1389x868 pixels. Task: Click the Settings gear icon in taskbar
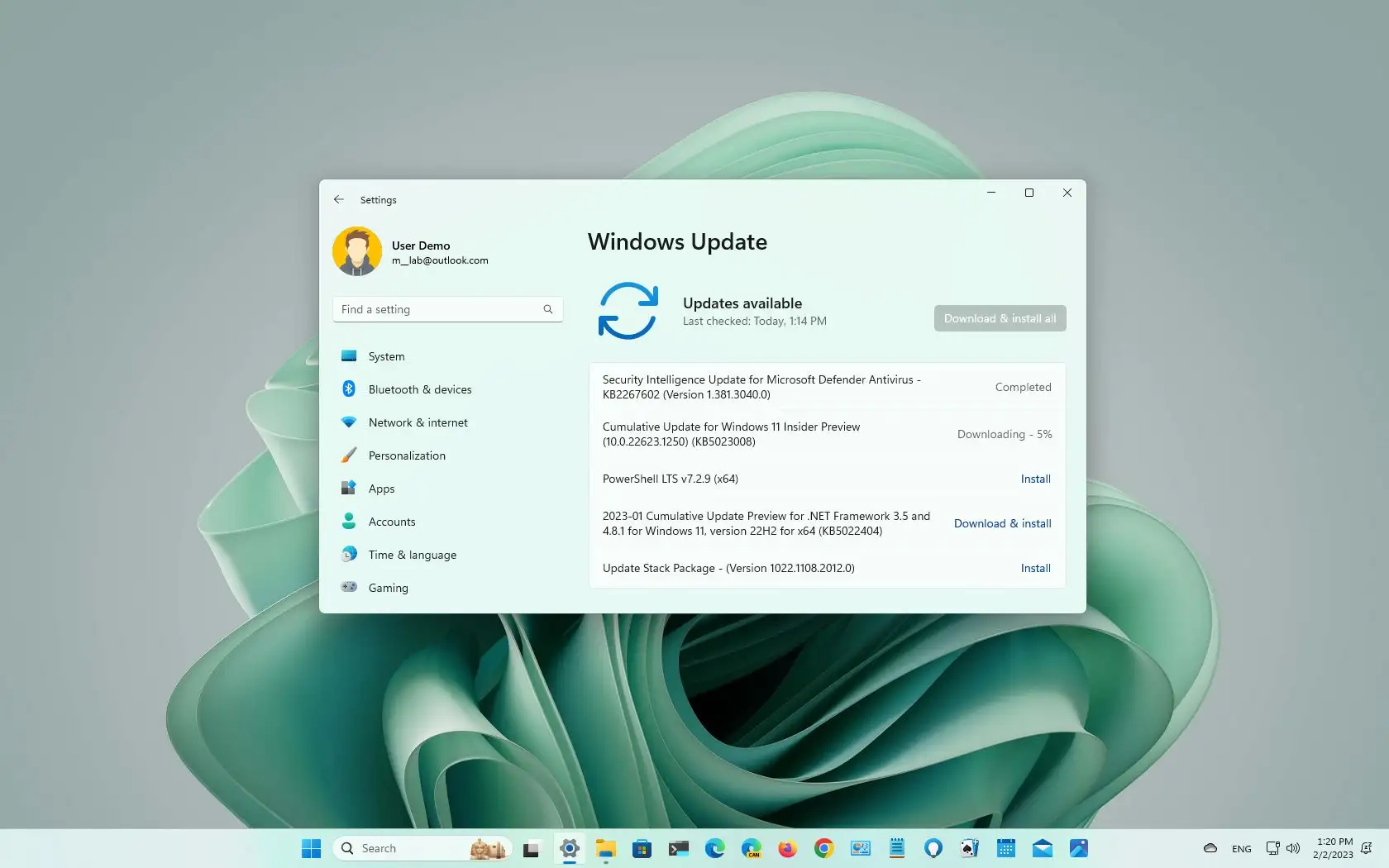[x=569, y=848]
